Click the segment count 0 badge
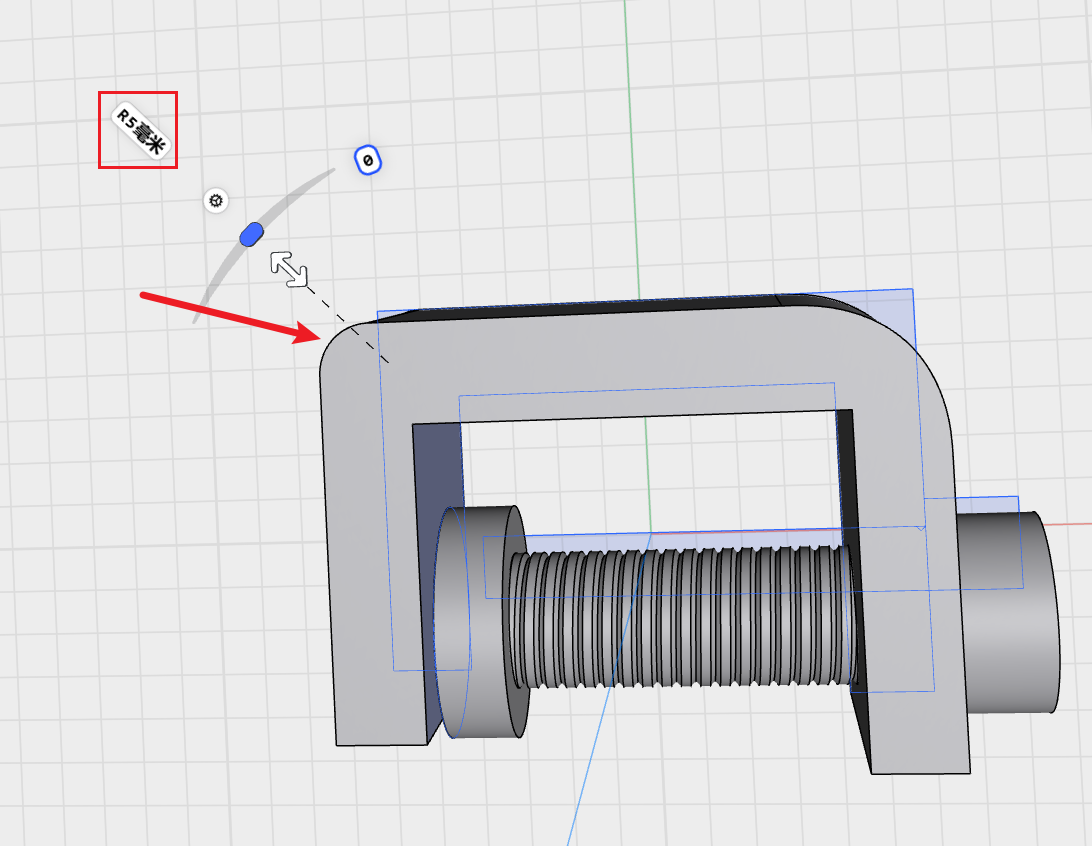 [x=368, y=160]
